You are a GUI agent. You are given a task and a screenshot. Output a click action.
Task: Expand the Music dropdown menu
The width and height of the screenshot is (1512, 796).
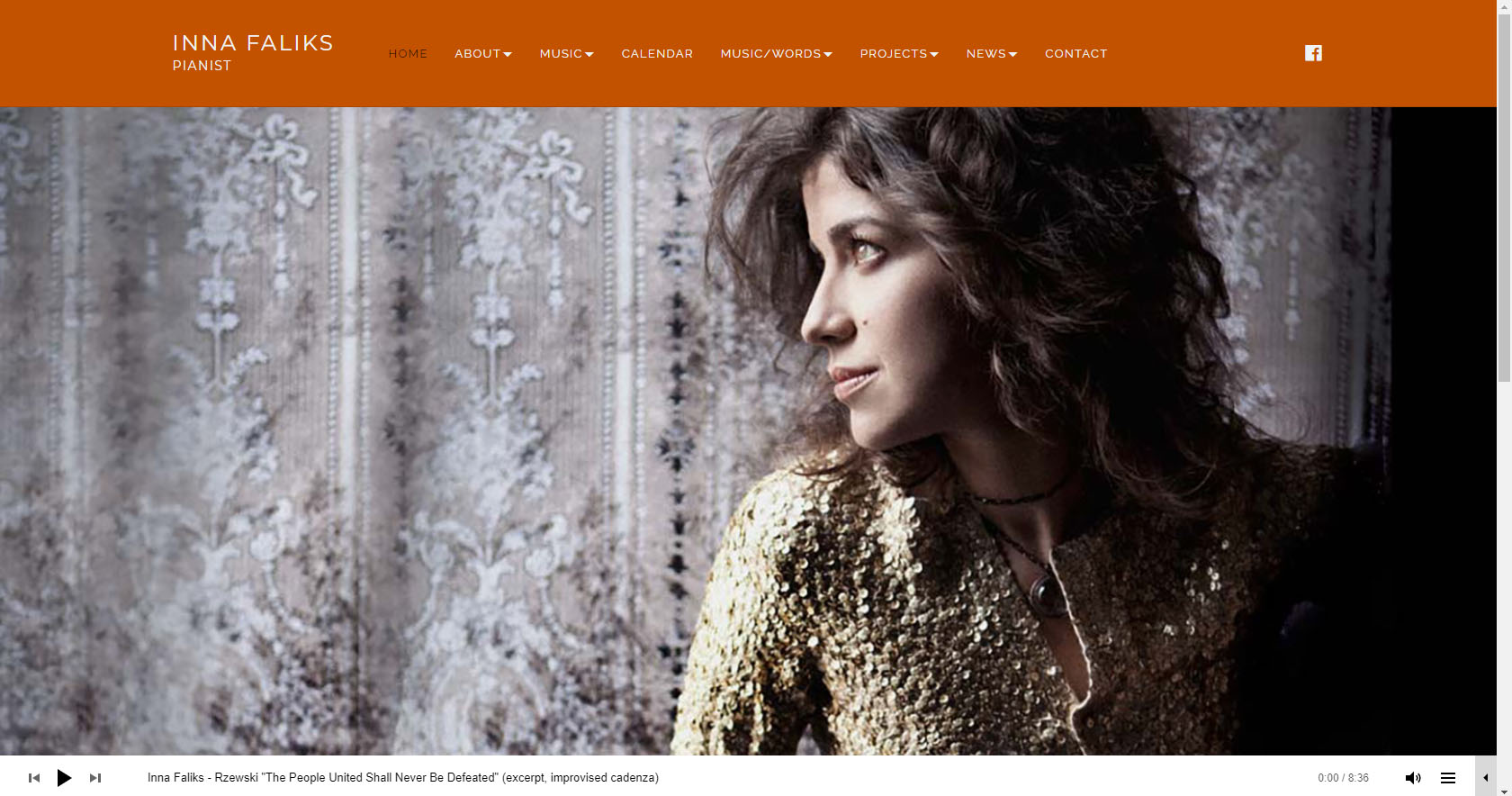point(567,54)
